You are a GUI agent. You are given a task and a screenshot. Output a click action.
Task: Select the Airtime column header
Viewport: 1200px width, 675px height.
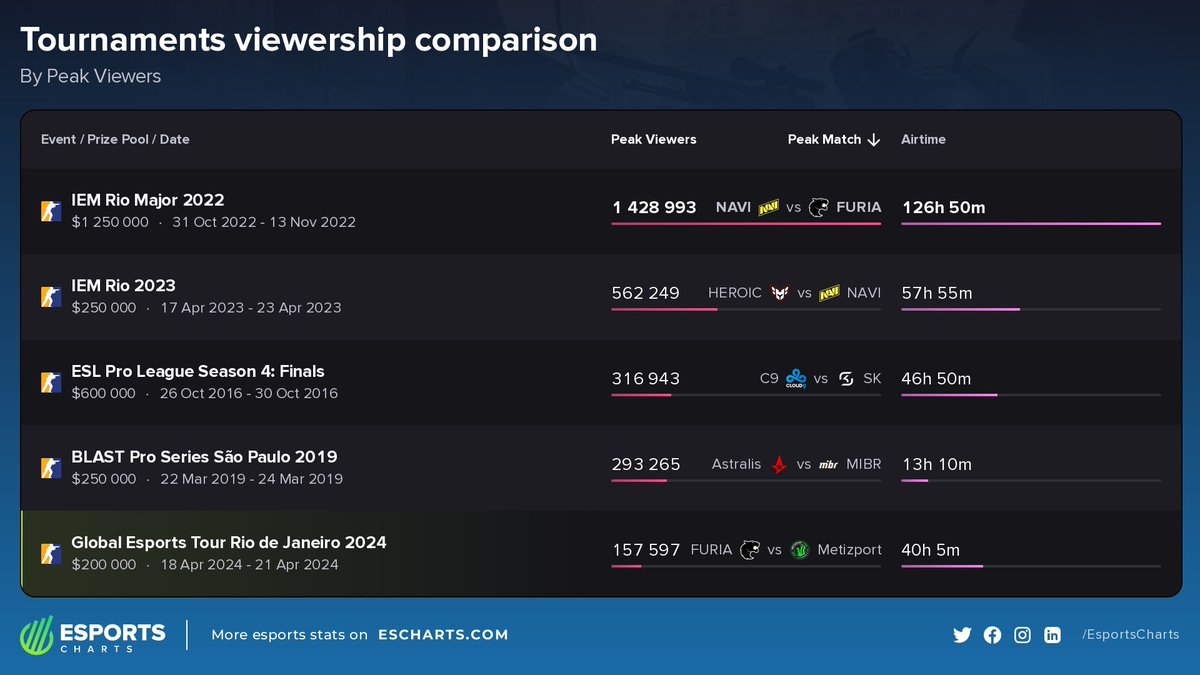point(923,139)
